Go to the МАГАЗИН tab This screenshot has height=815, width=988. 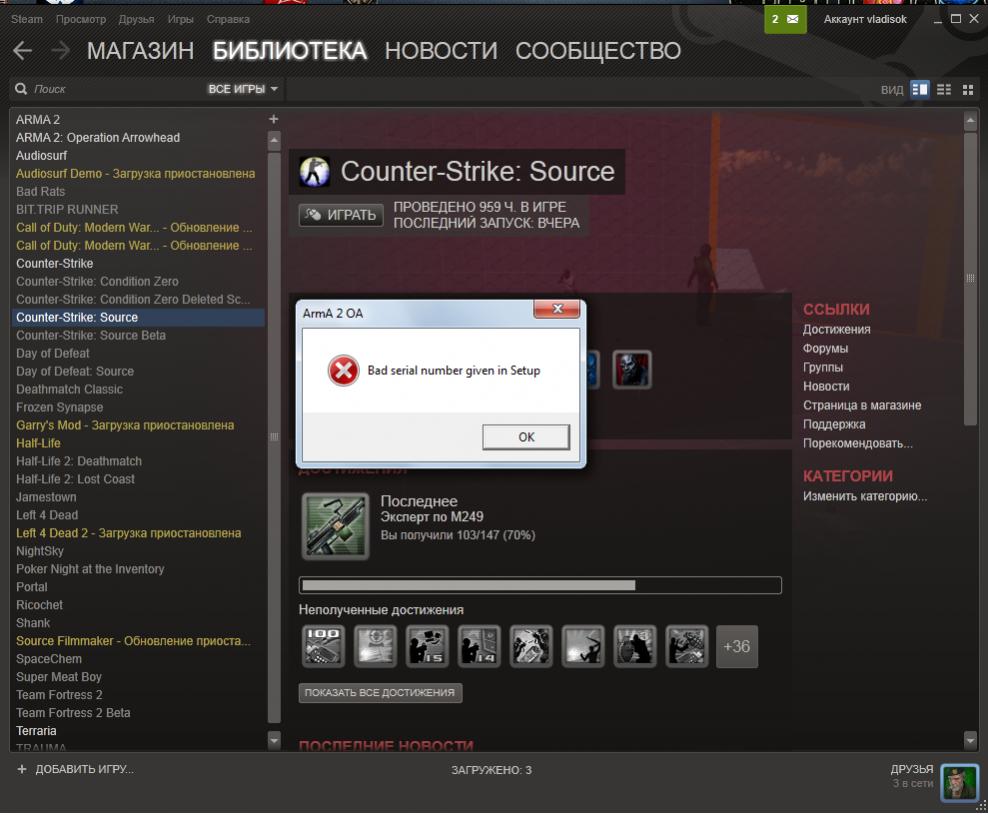[141, 51]
